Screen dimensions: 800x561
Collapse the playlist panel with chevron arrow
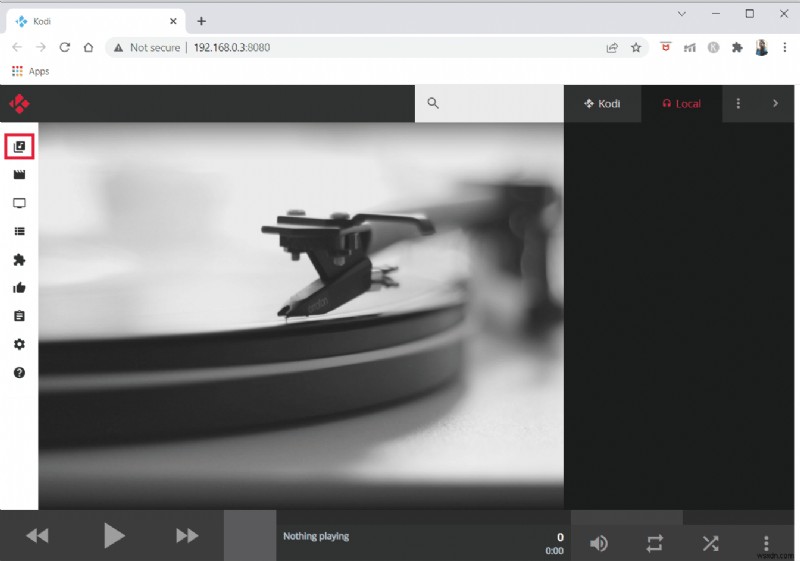coord(775,104)
